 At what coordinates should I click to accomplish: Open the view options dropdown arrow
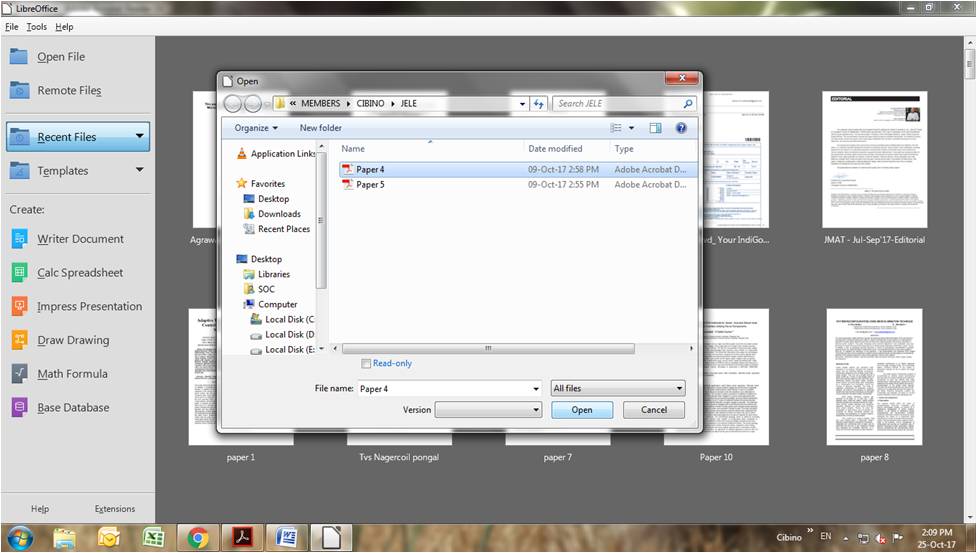tap(631, 128)
